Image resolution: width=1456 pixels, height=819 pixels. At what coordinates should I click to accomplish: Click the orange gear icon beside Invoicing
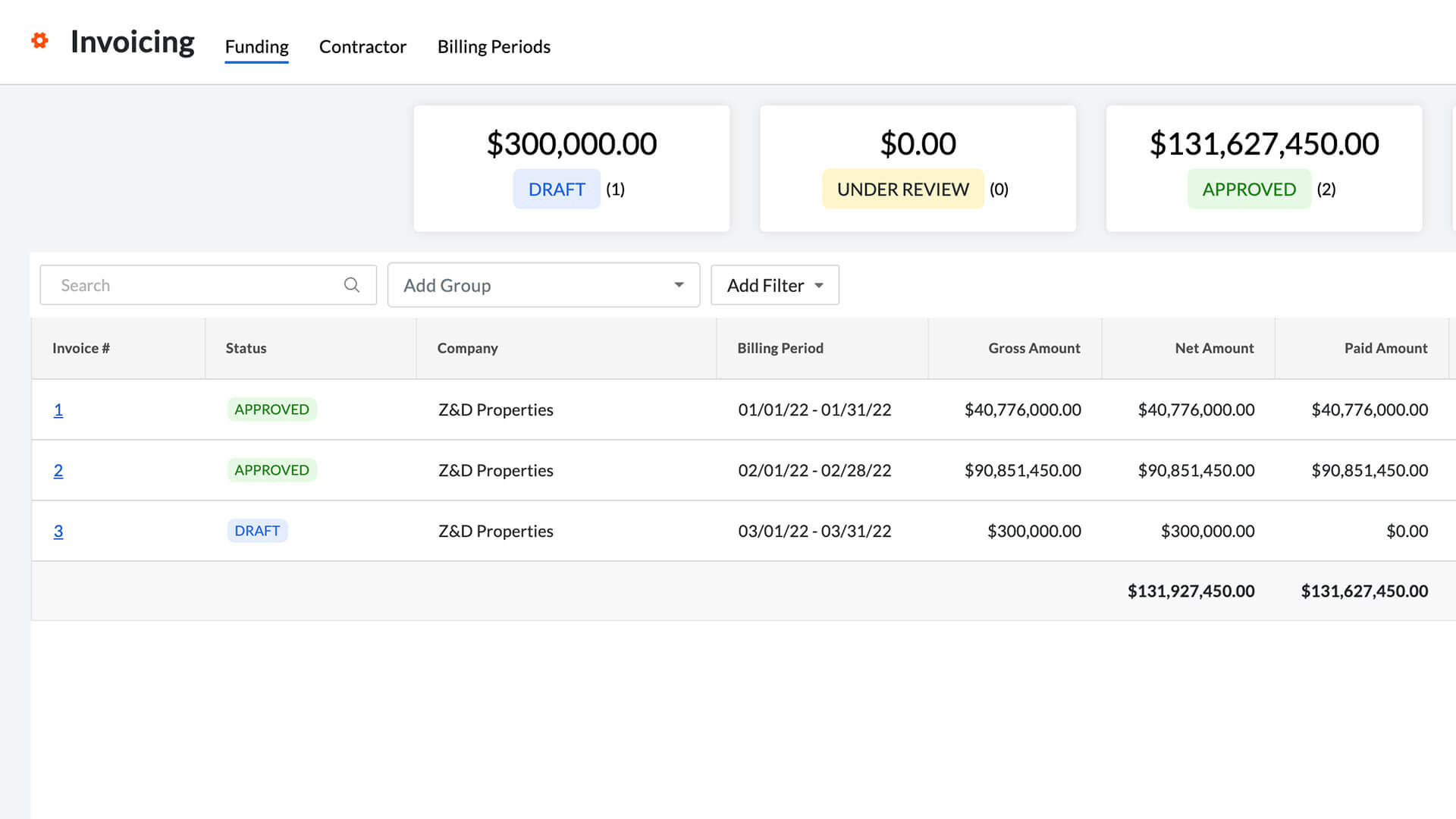click(x=39, y=41)
